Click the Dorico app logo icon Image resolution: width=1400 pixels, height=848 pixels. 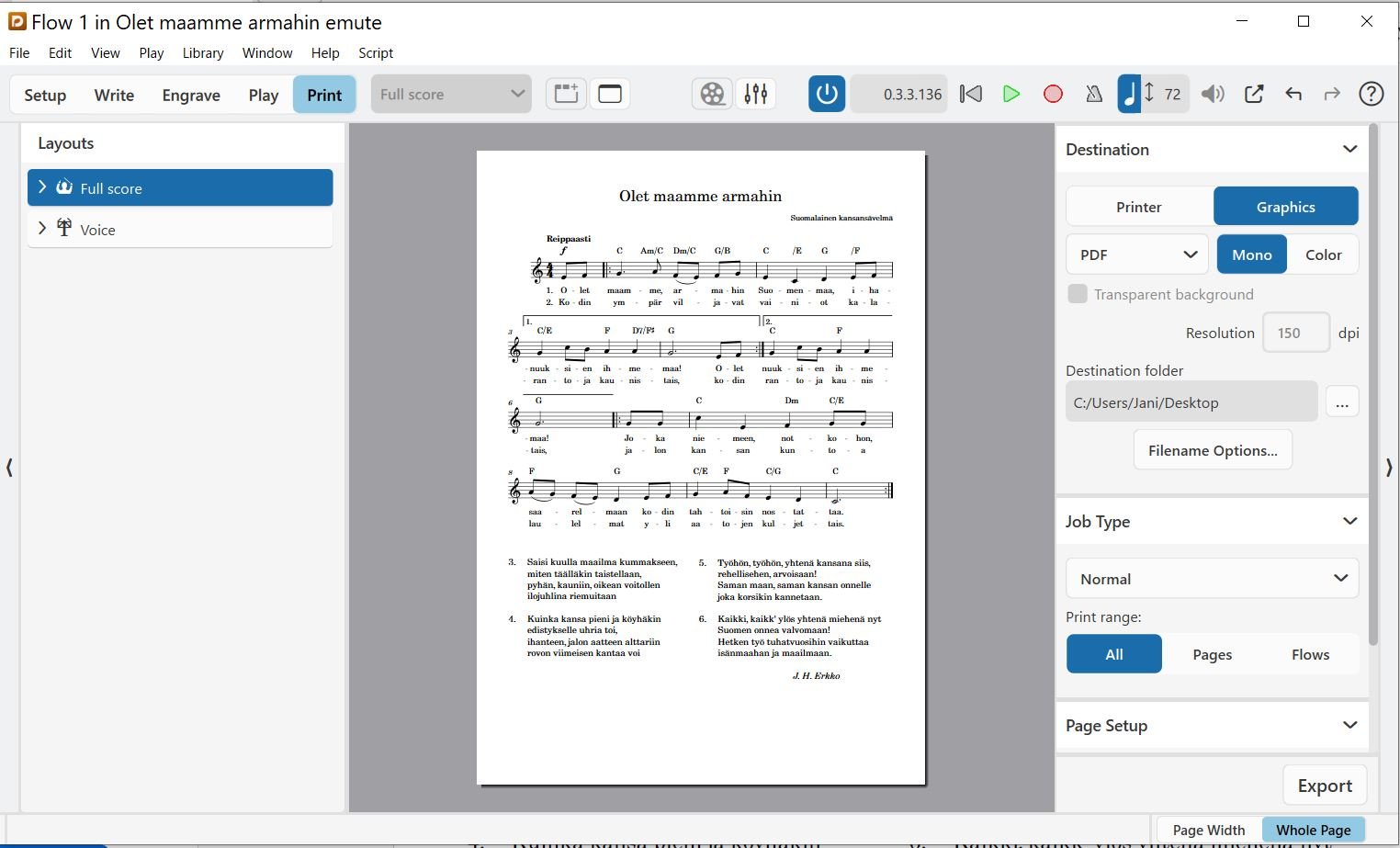17,21
